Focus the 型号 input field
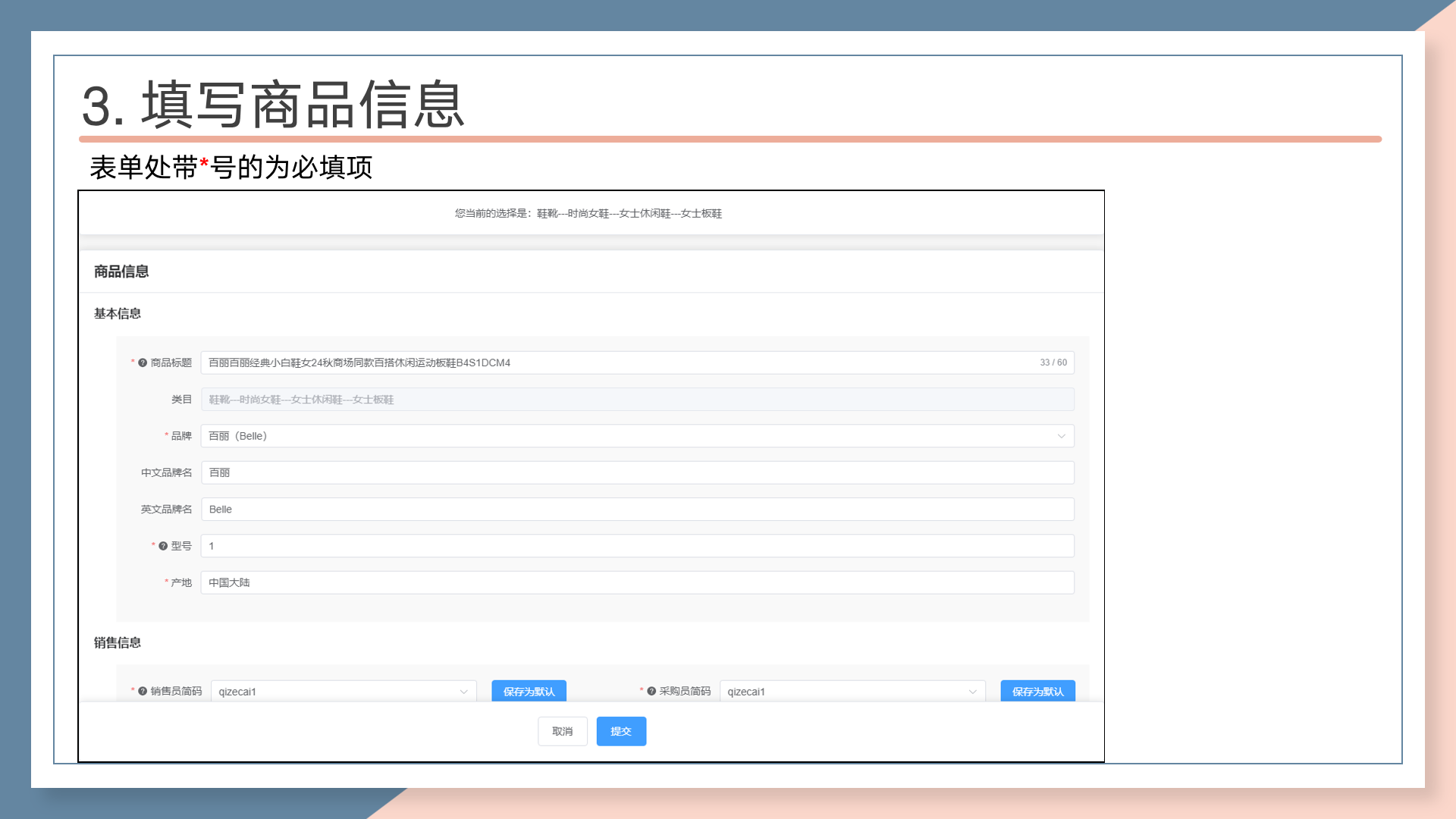 coord(637,546)
